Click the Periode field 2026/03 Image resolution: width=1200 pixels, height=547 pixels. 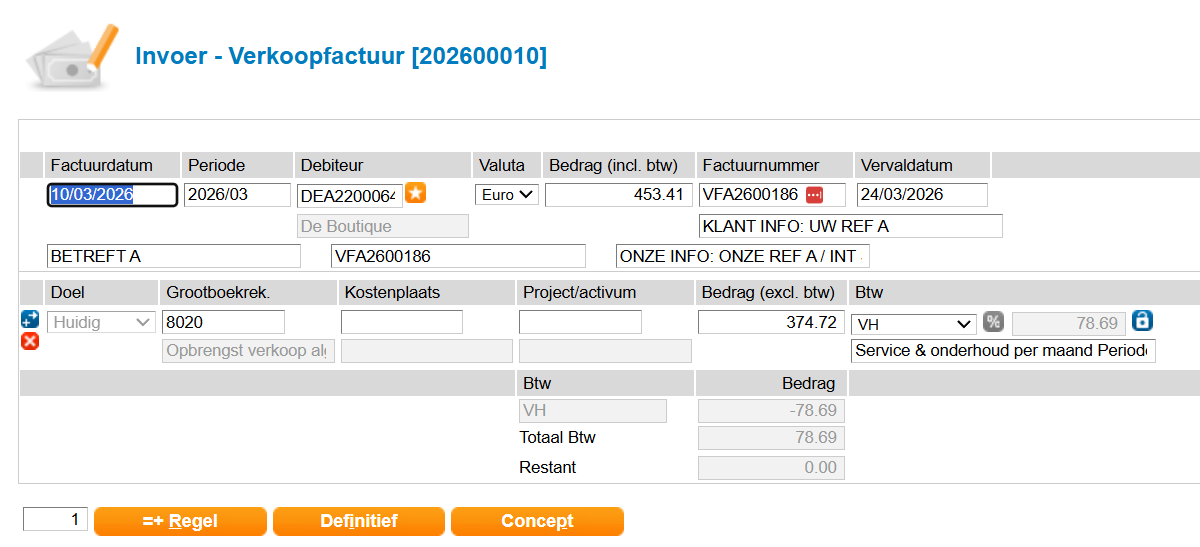point(238,195)
